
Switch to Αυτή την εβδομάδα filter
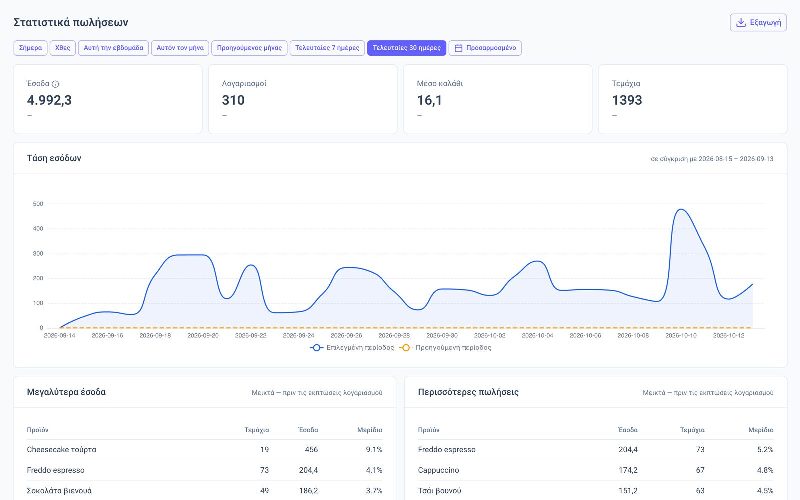pyautogui.click(x=113, y=48)
